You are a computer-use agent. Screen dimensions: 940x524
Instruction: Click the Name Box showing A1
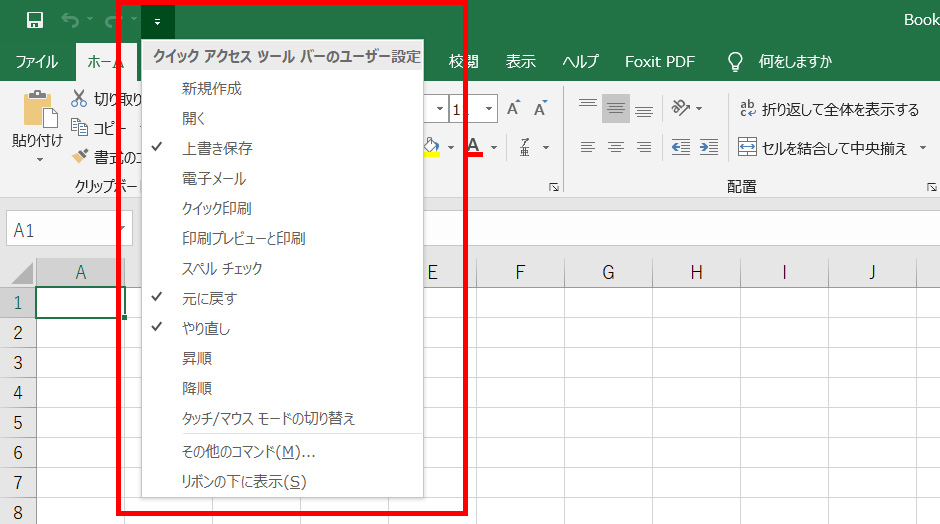point(69,229)
